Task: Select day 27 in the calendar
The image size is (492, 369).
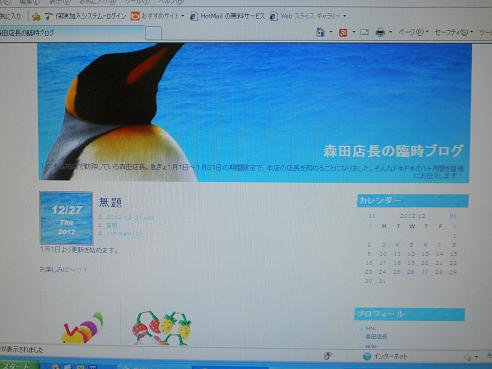Action: tap(424, 272)
